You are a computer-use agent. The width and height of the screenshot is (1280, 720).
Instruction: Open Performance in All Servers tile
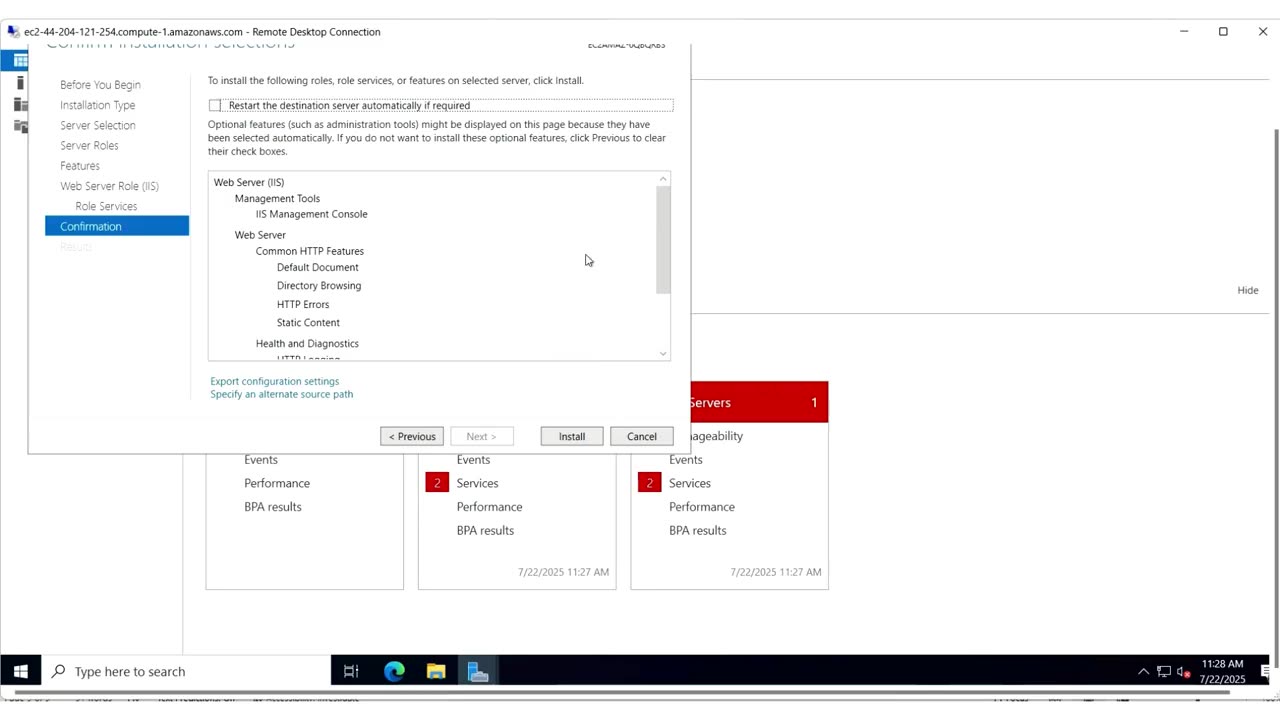click(702, 507)
